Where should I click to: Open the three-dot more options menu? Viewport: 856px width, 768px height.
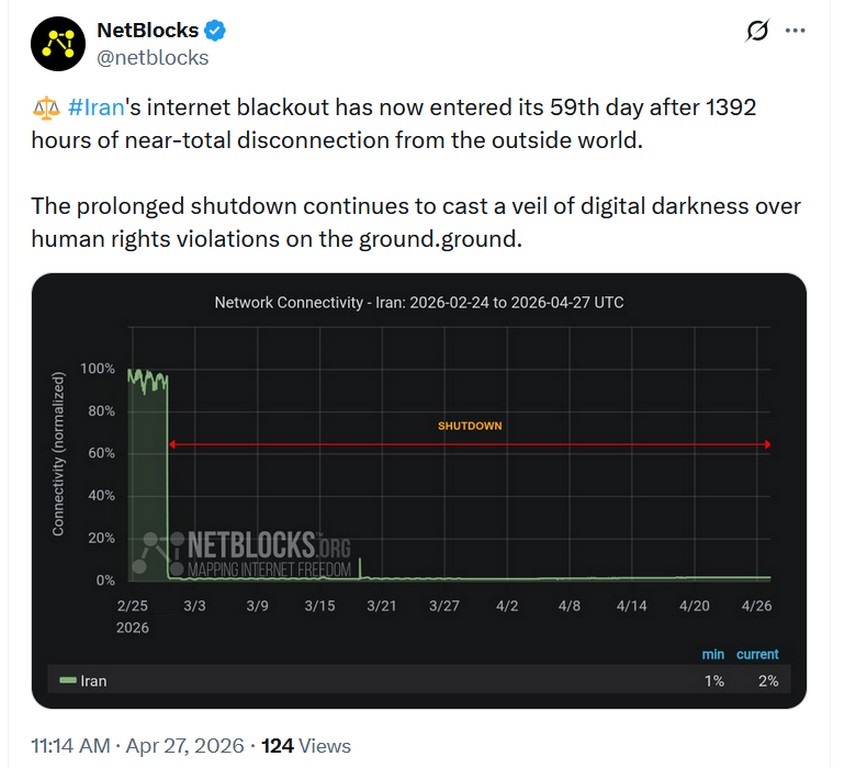(x=795, y=31)
